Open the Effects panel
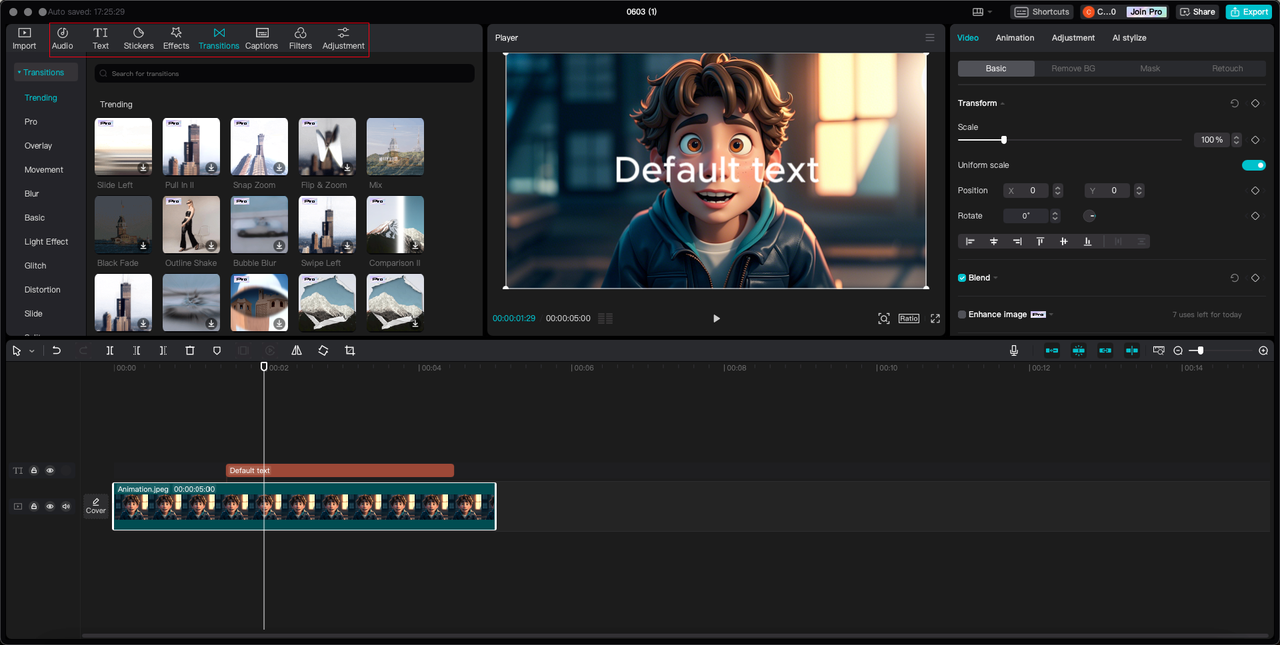 point(176,39)
